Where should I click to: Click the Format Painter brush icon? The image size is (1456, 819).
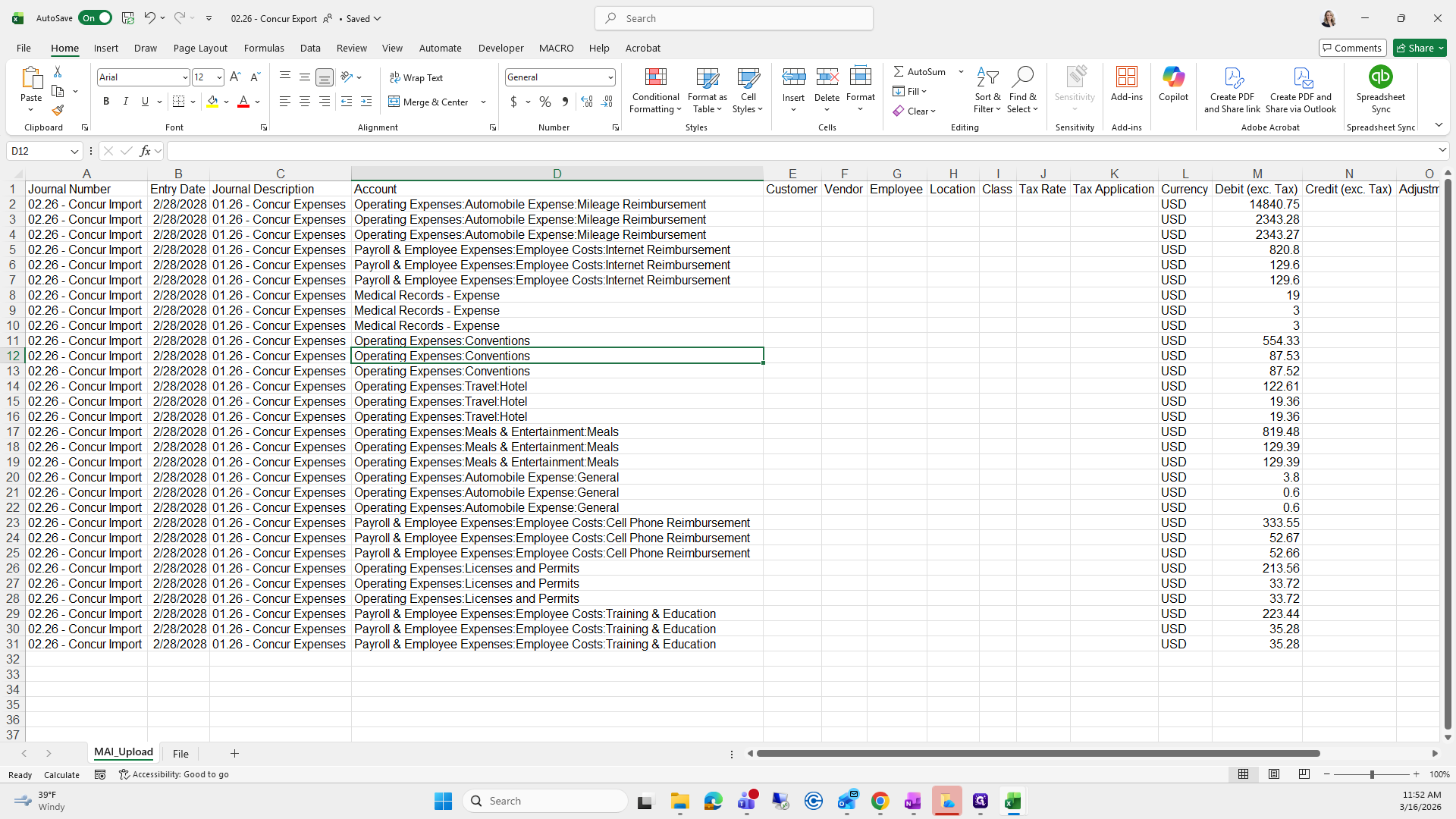point(58,111)
